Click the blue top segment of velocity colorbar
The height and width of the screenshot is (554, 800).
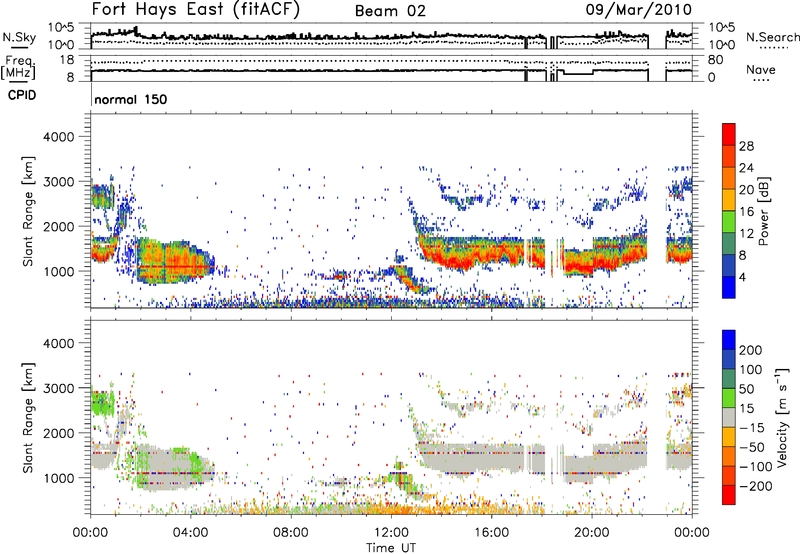tap(729, 340)
